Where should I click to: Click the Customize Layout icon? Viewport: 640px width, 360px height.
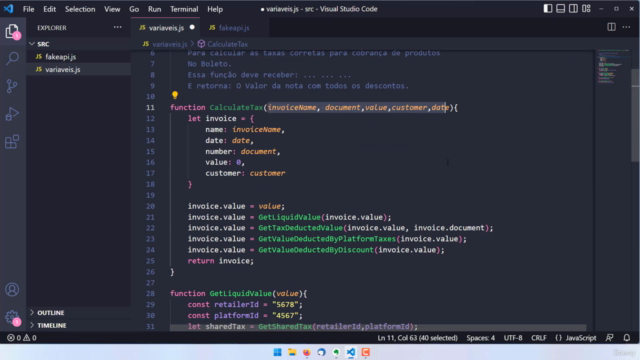pyautogui.click(x=586, y=9)
